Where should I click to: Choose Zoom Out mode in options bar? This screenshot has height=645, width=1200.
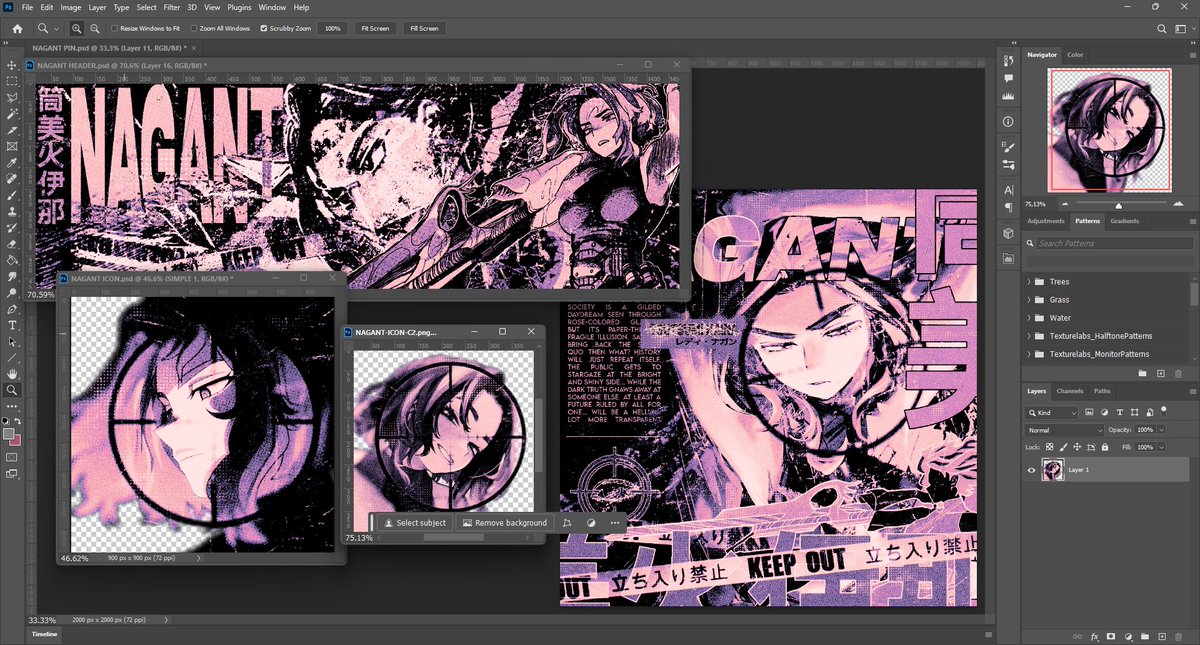pos(94,29)
